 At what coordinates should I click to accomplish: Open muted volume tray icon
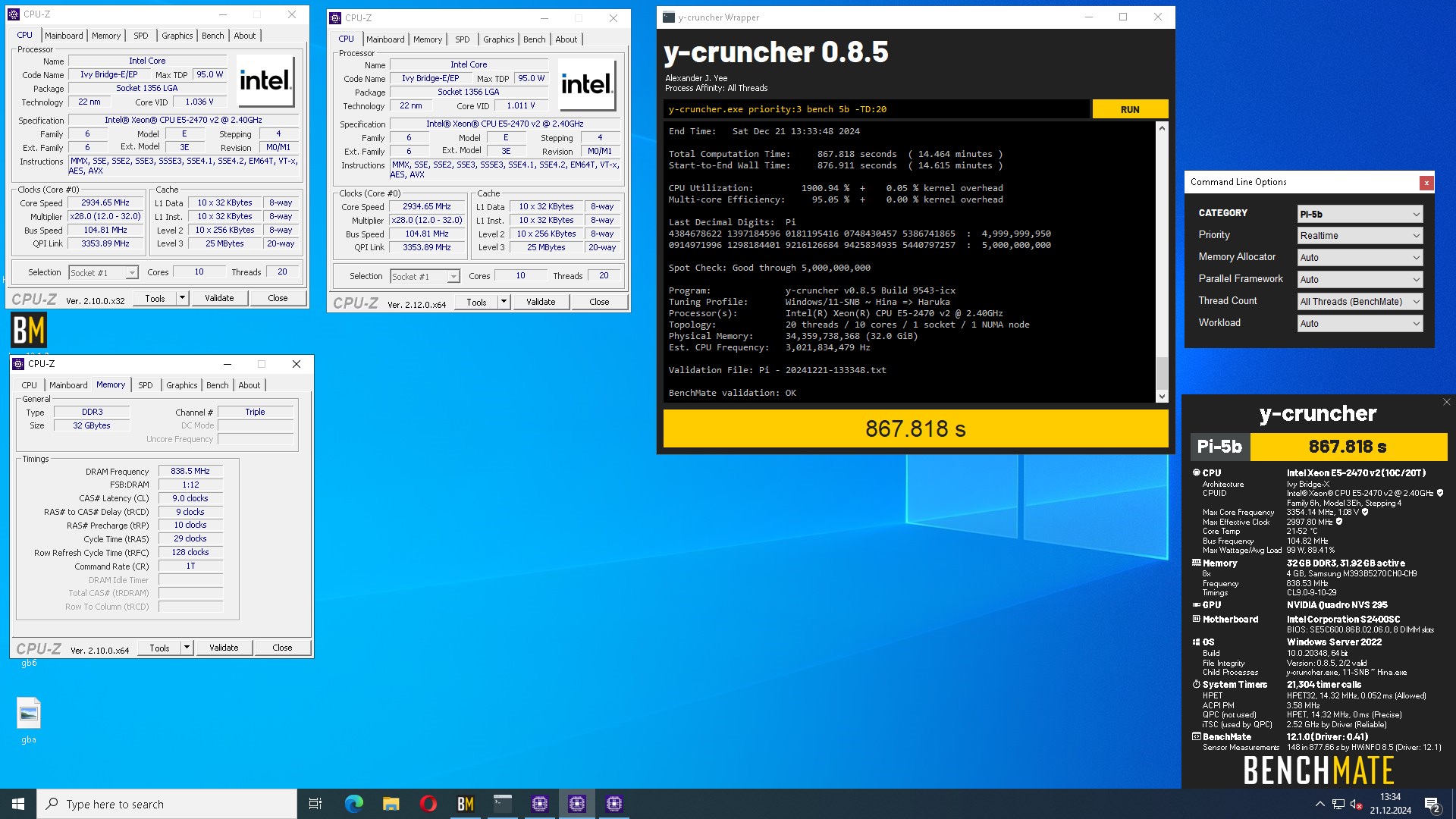tap(1357, 804)
